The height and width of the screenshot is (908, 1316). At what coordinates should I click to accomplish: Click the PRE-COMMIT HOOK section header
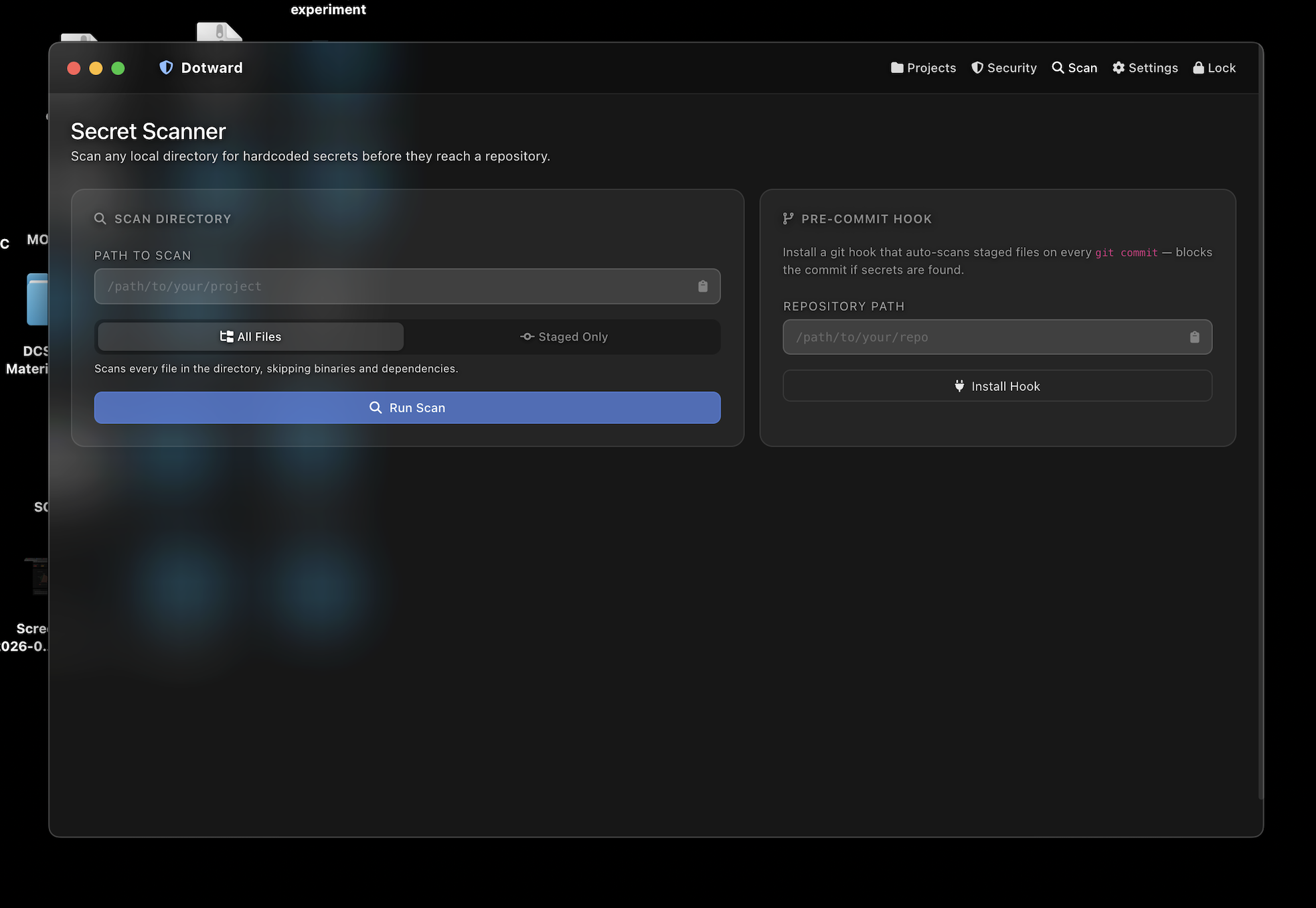point(866,219)
